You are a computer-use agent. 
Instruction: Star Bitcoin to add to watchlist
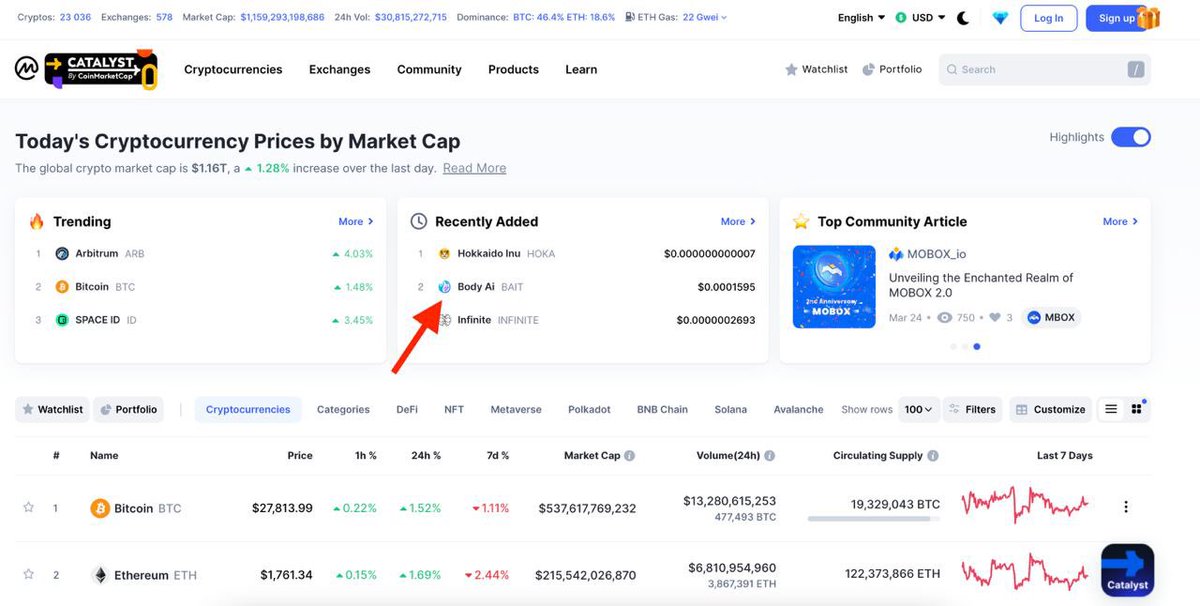pyautogui.click(x=28, y=507)
